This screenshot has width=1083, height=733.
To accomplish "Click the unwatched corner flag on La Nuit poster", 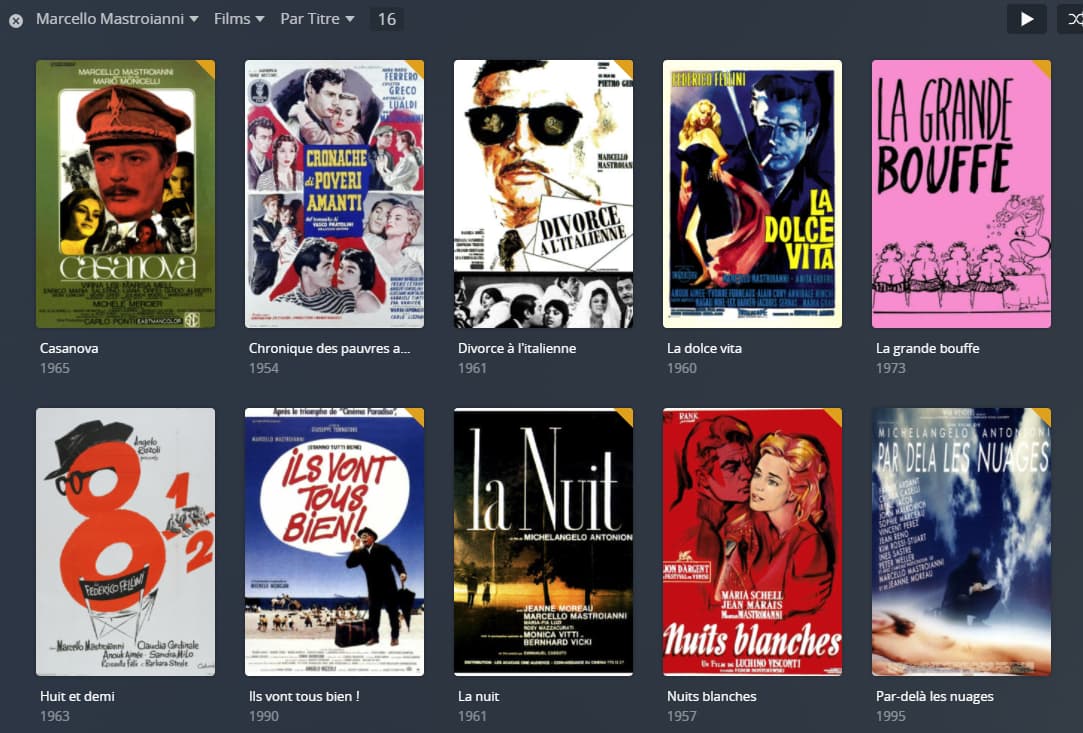I will [626, 415].
